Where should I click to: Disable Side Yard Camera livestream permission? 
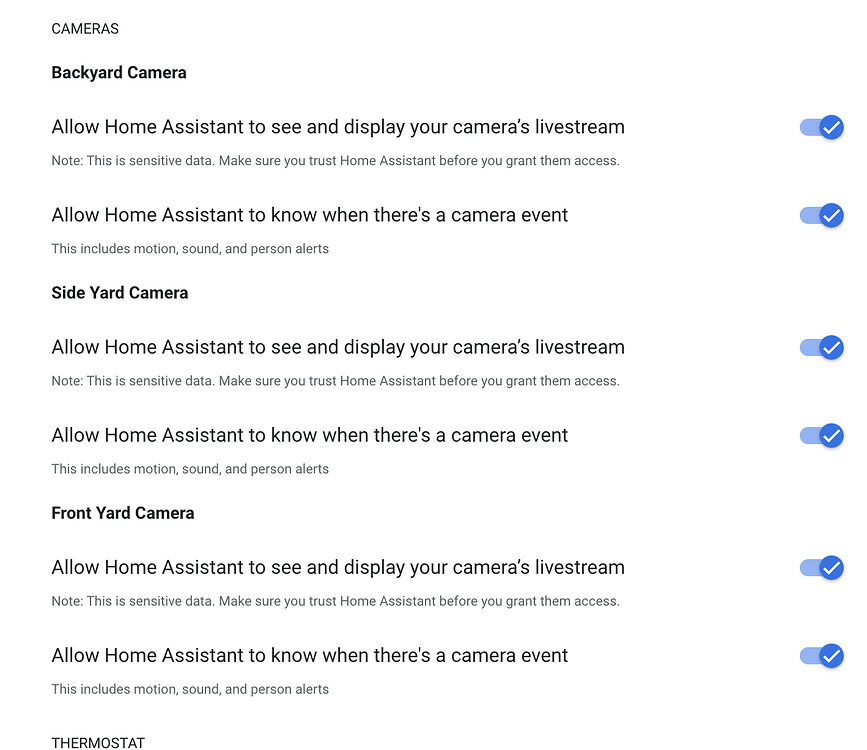(x=821, y=348)
